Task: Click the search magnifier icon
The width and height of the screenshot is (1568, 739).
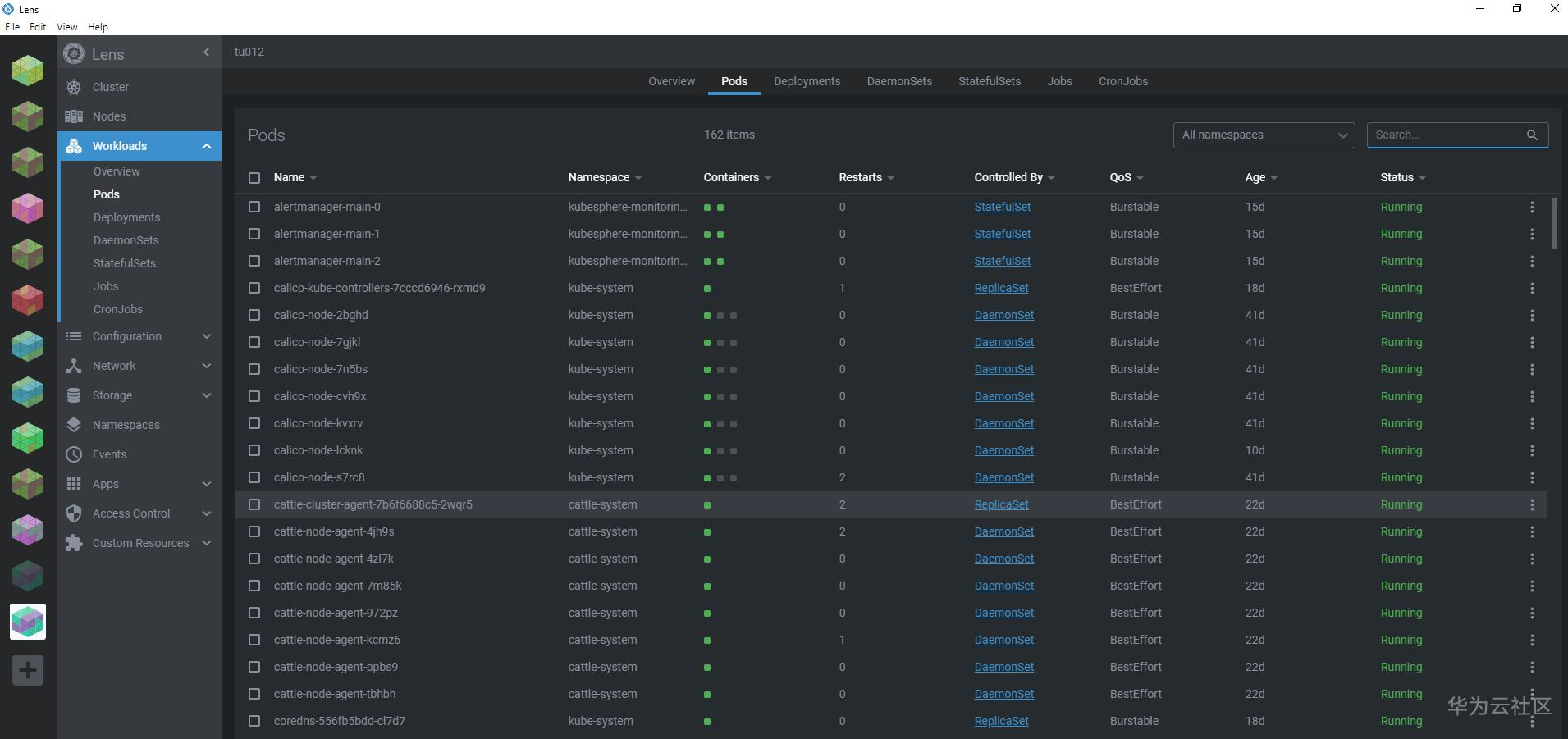Action: (1532, 135)
